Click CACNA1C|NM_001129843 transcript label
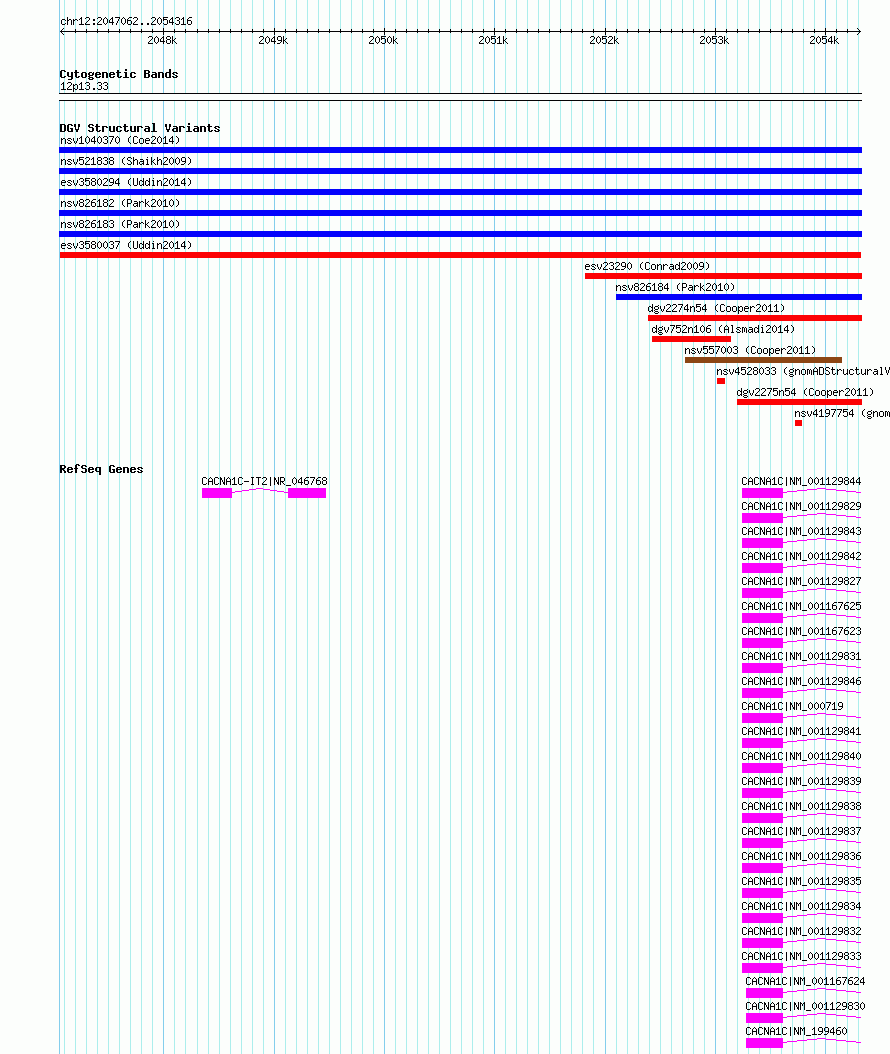The image size is (890, 1054). 801,530
